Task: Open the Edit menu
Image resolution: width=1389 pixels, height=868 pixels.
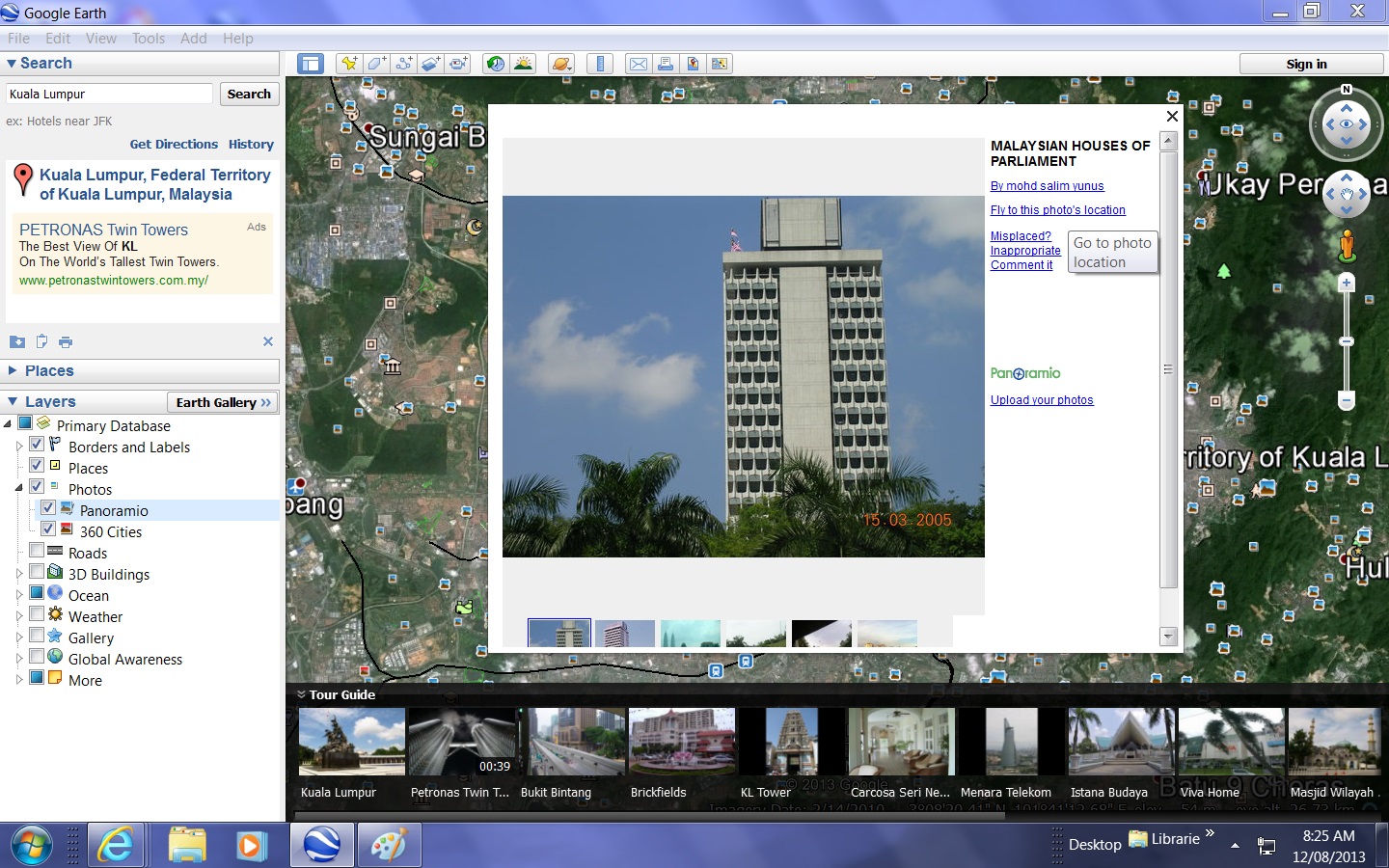Action: tap(58, 39)
